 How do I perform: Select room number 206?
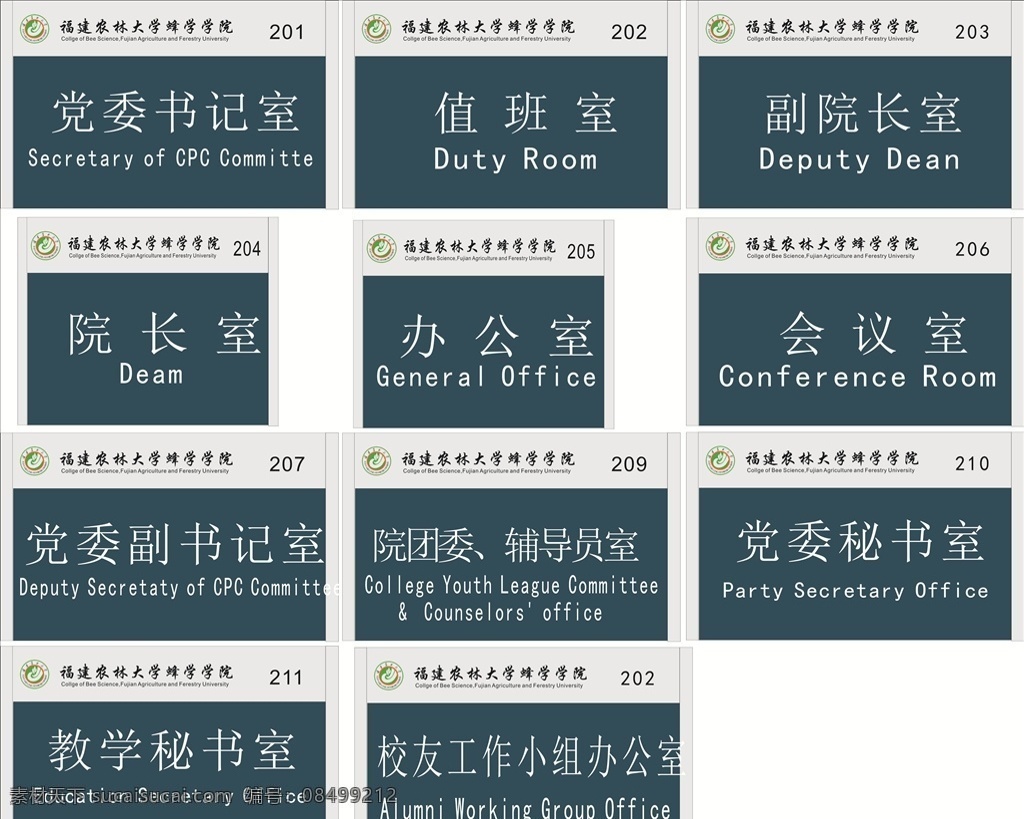click(x=972, y=248)
